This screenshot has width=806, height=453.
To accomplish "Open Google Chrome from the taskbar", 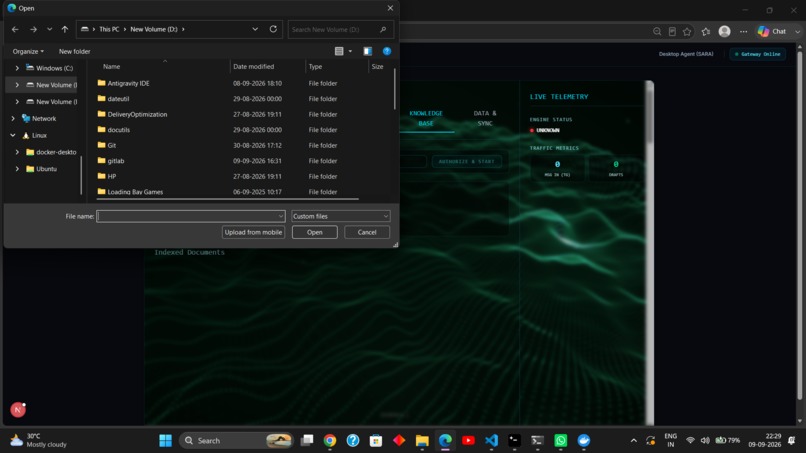I will [330, 441].
